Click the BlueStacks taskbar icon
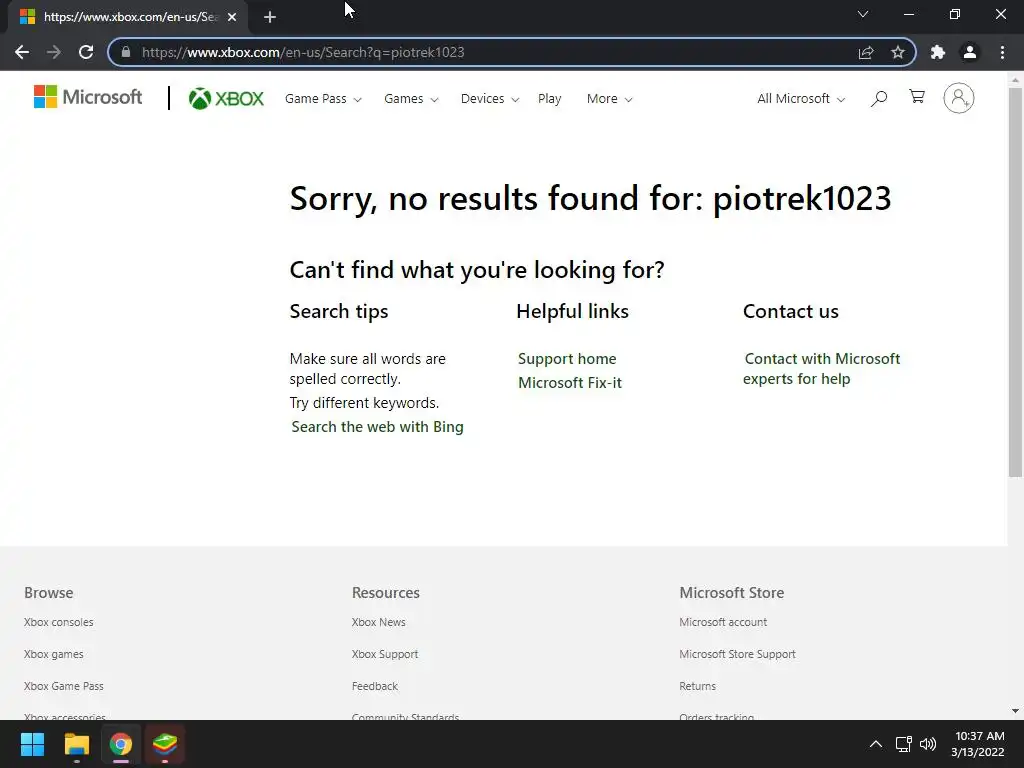Viewport: 1024px width, 768px height. coord(165,744)
